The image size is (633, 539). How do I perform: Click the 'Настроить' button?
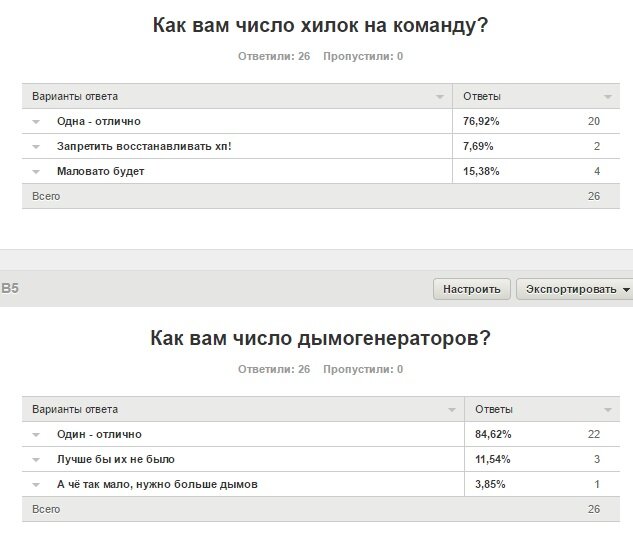click(472, 289)
